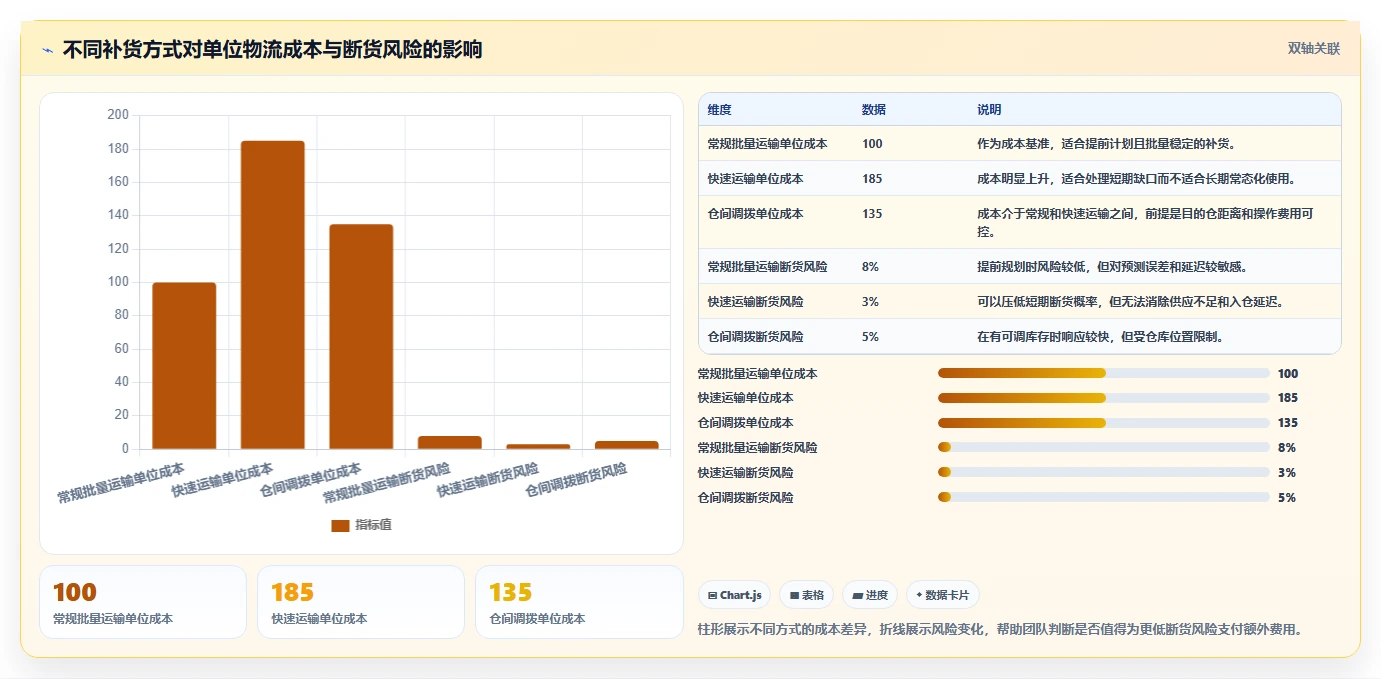Screen dimensions: 1381x679
Task: Click the table data value 185
Action: coord(872,179)
